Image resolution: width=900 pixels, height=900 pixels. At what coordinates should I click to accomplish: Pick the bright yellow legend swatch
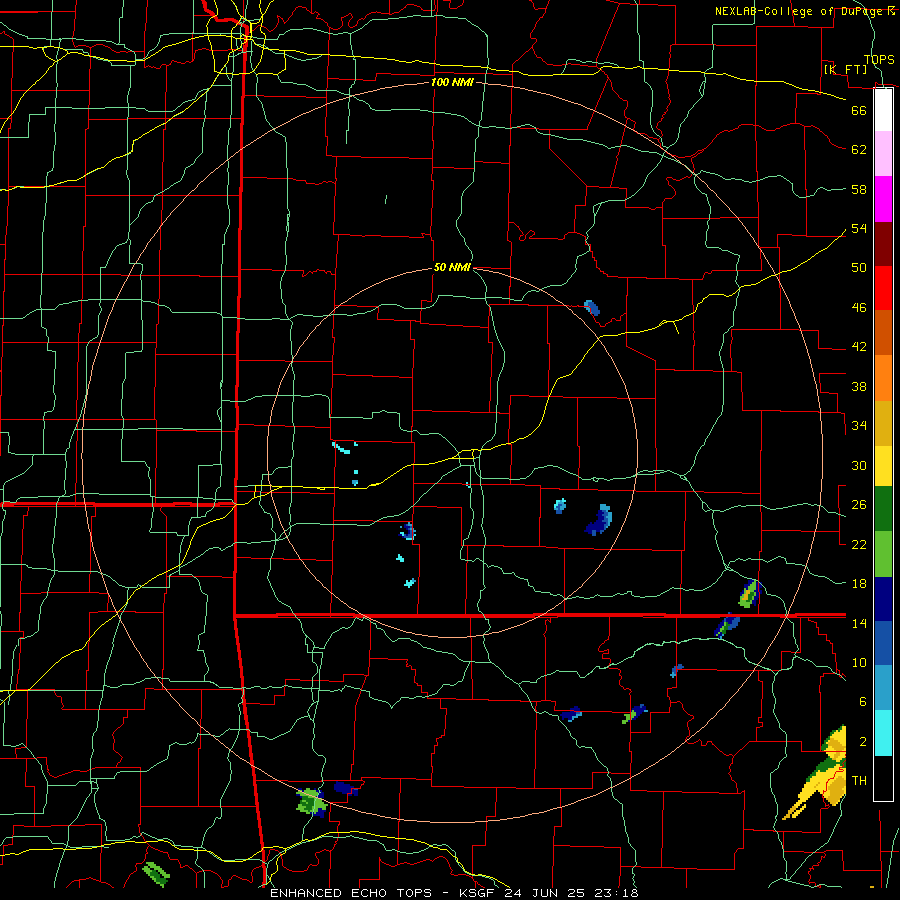pyautogui.click(x=883, y=465)
